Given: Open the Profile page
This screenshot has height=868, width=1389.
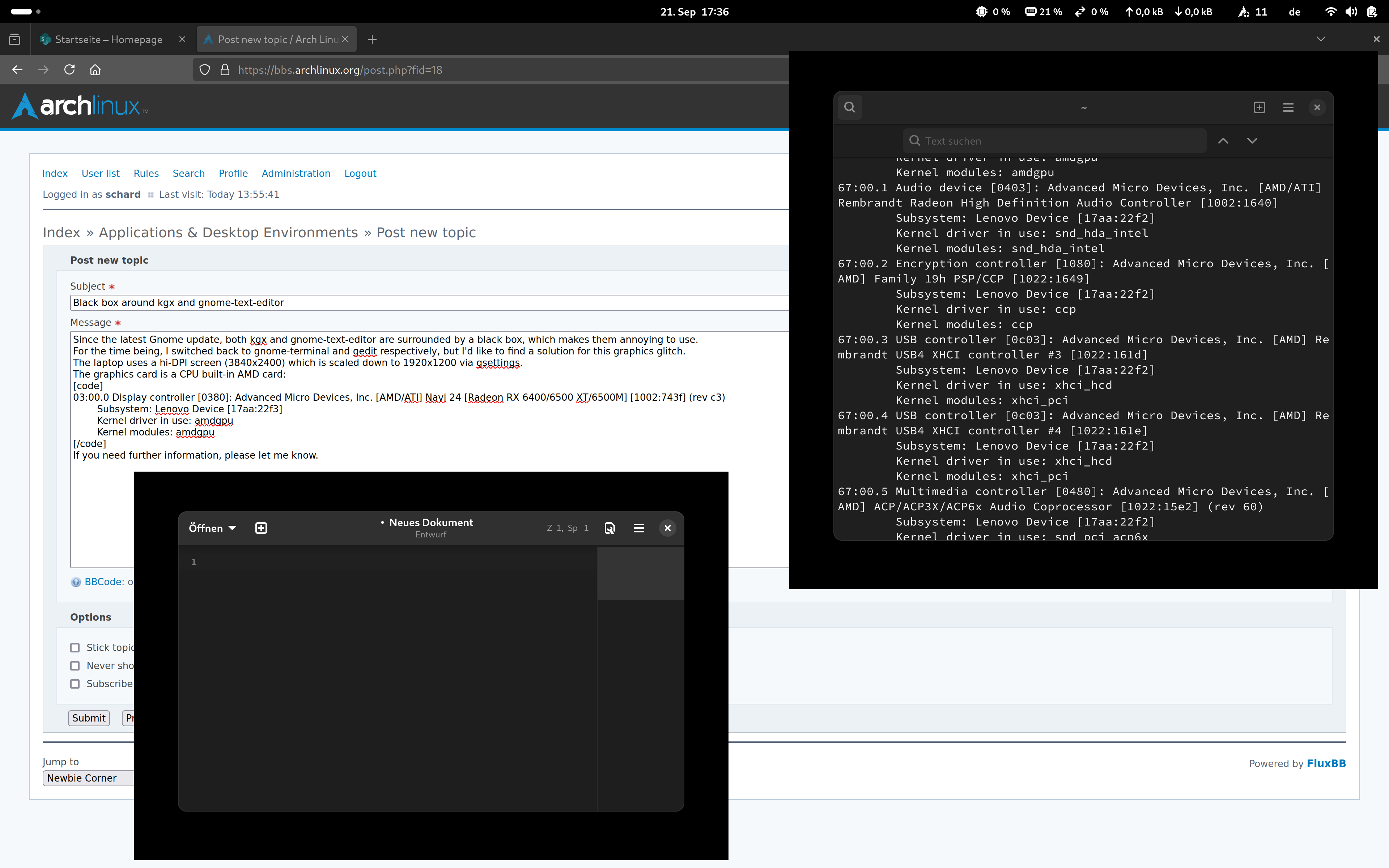Looking at the screenshot, I should click(233, 173).
